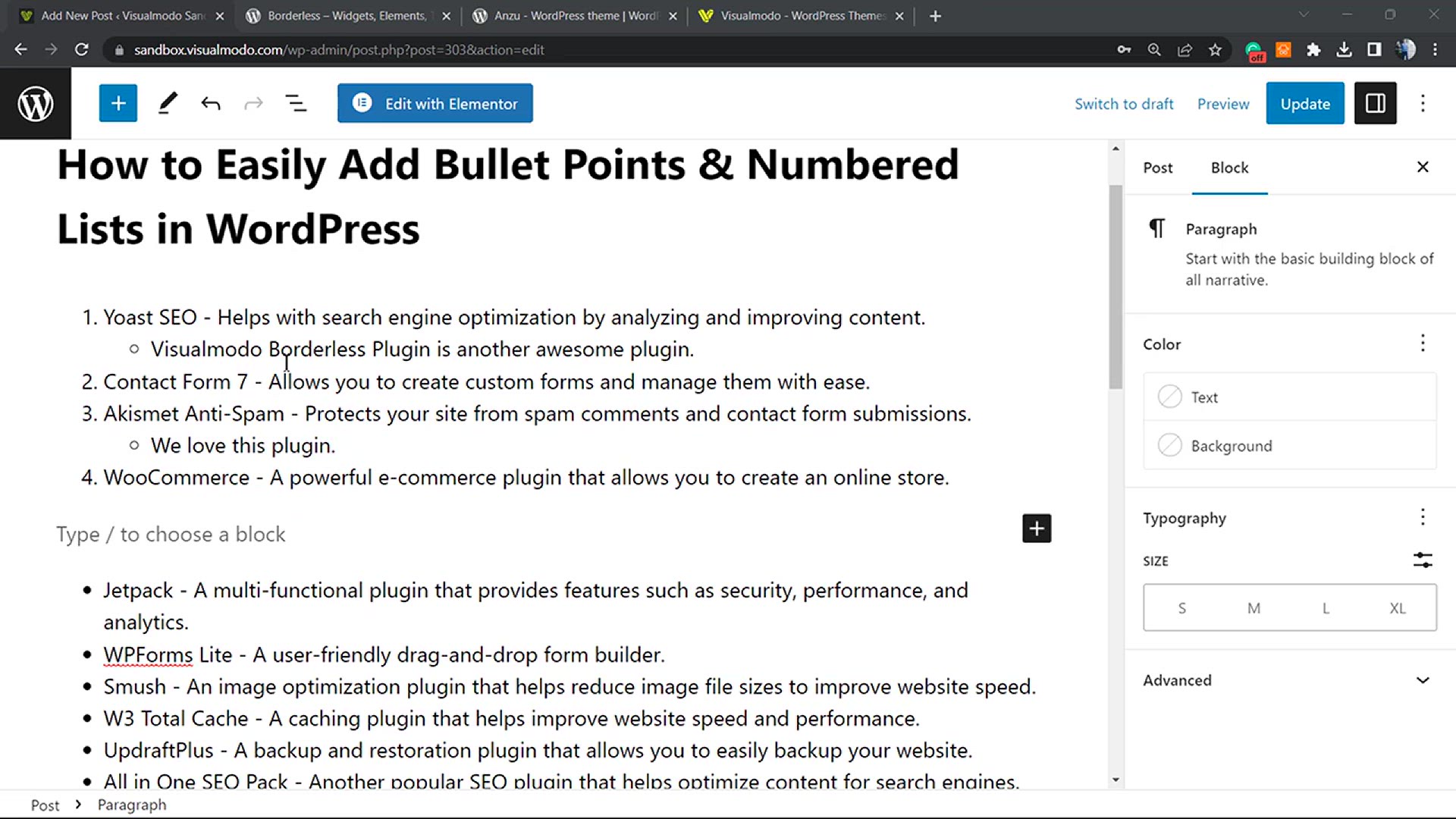This screenshot has width=1456, height=819.
Task: Add block with black plus button
Action: 1037,529
